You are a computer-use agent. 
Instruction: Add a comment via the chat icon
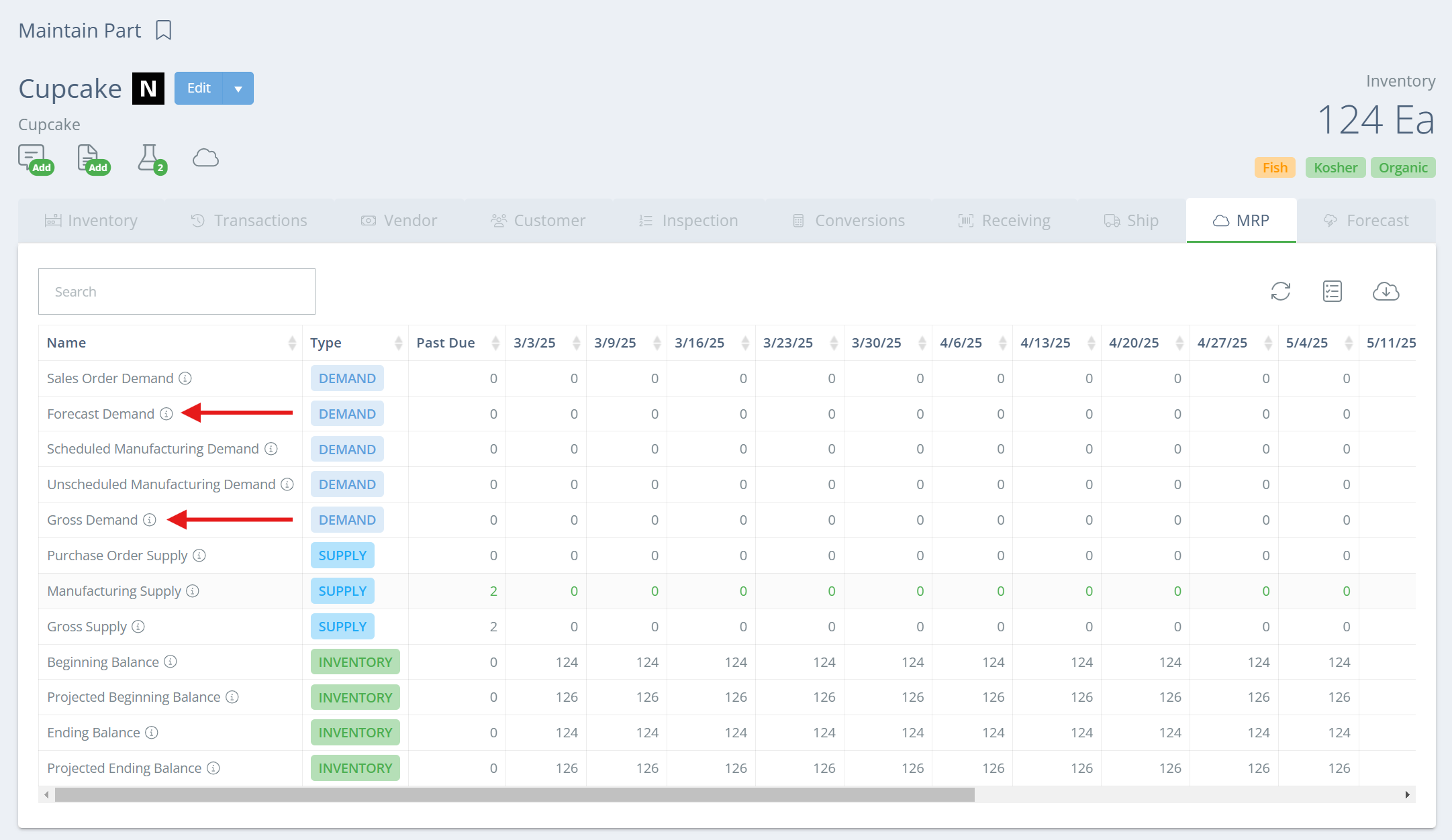(x=32, y=158)
